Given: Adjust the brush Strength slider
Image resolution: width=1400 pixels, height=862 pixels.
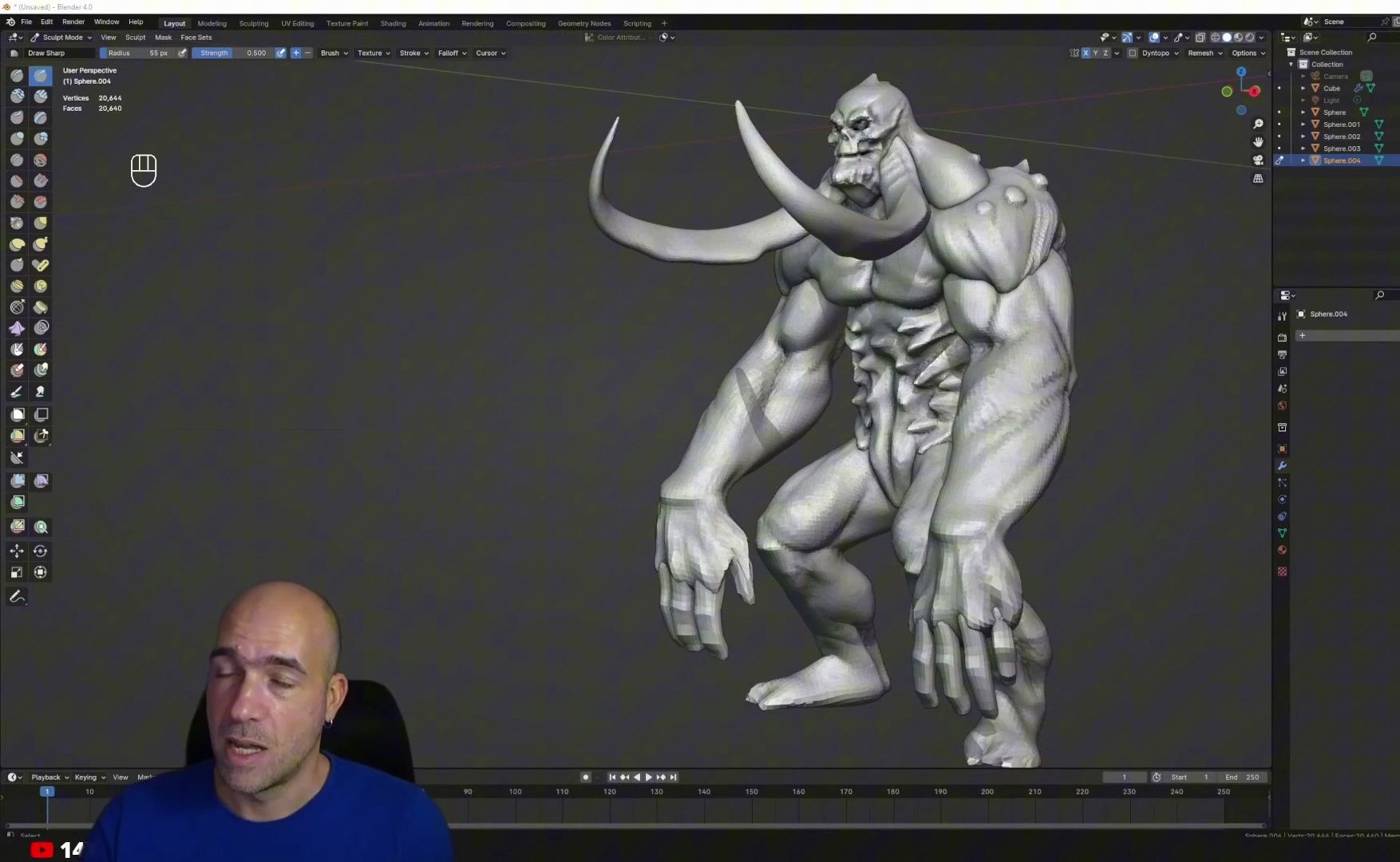Looking at the screenshot, I should pyautogui.click(x=232, y=53).
